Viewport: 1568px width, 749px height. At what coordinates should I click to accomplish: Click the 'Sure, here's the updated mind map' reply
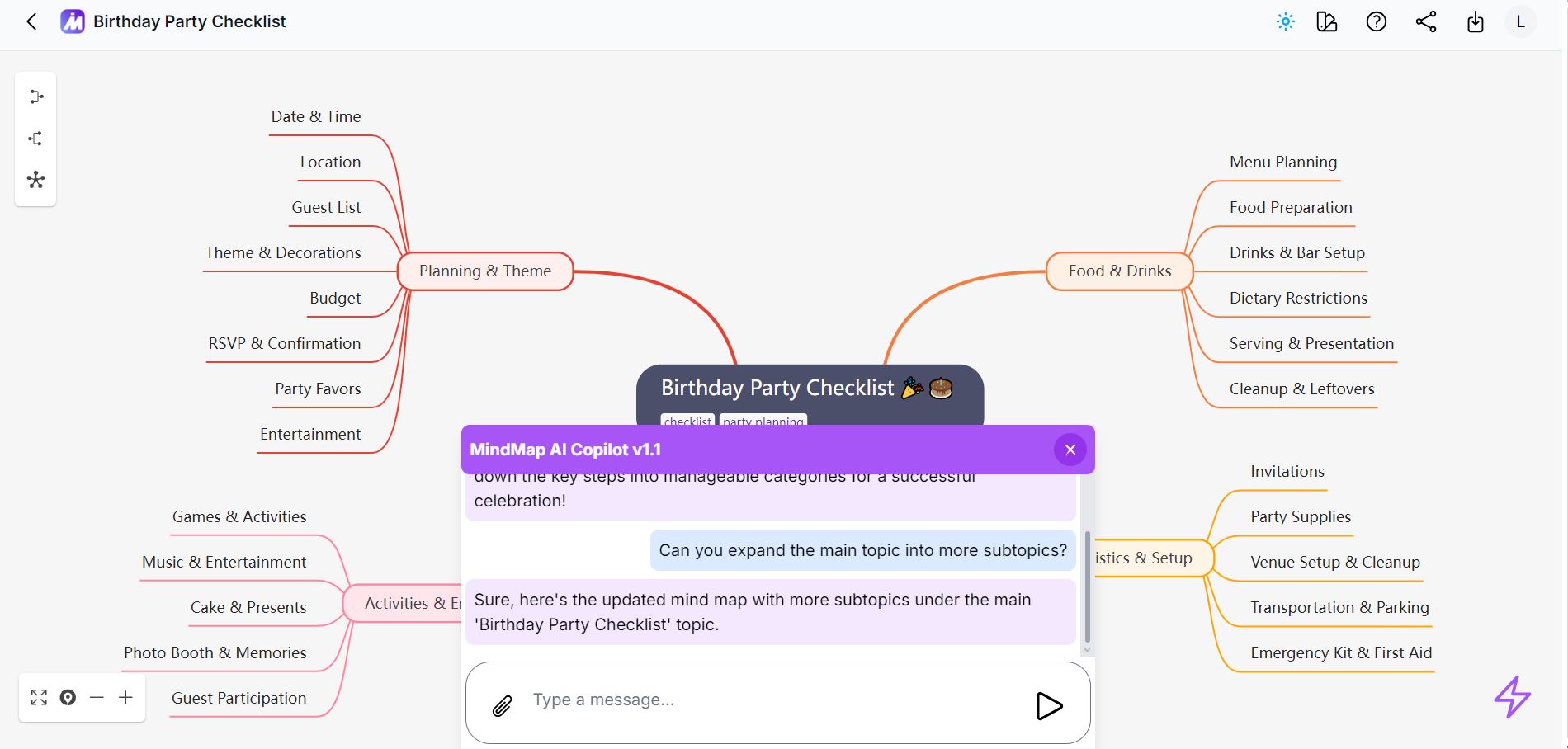tap(771, 612)
